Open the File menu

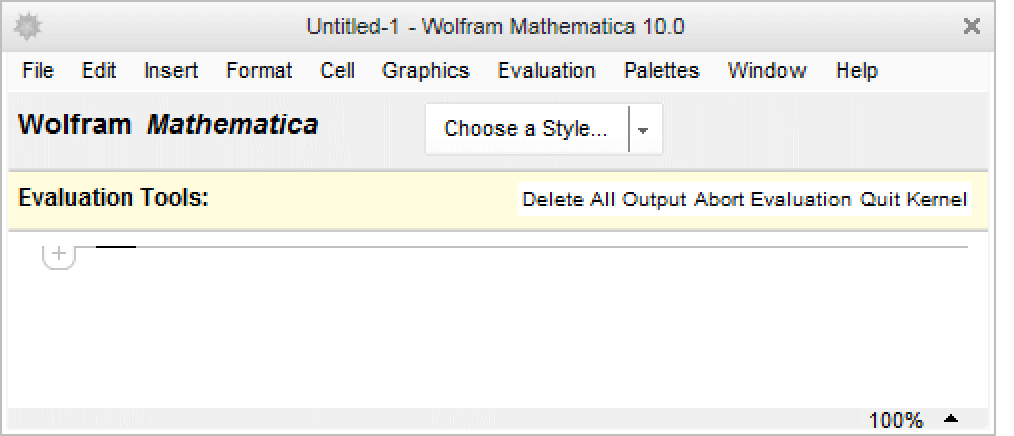[x=38, y=71]
